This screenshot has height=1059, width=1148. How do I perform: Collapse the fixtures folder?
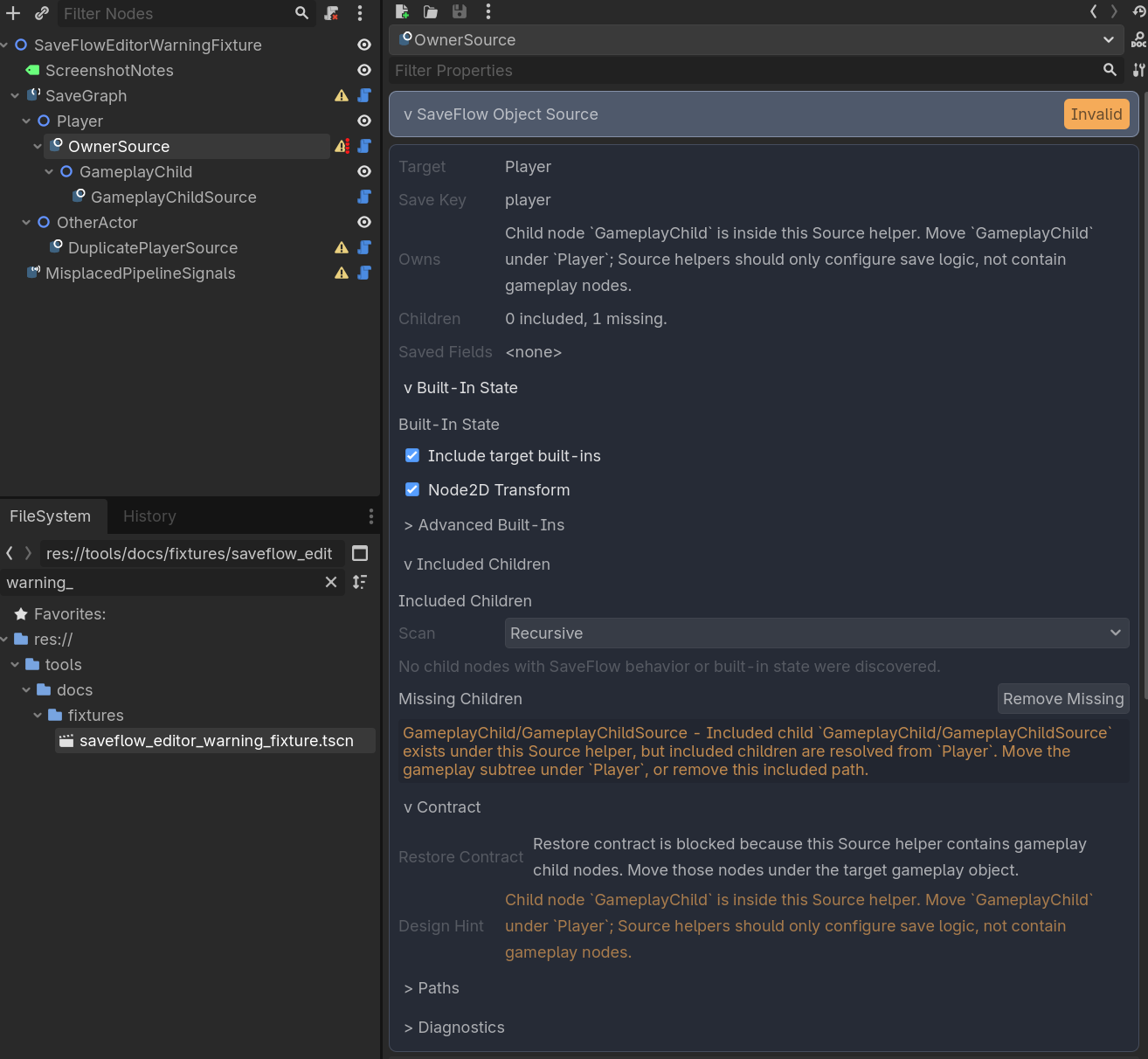(x=38, y=715)
